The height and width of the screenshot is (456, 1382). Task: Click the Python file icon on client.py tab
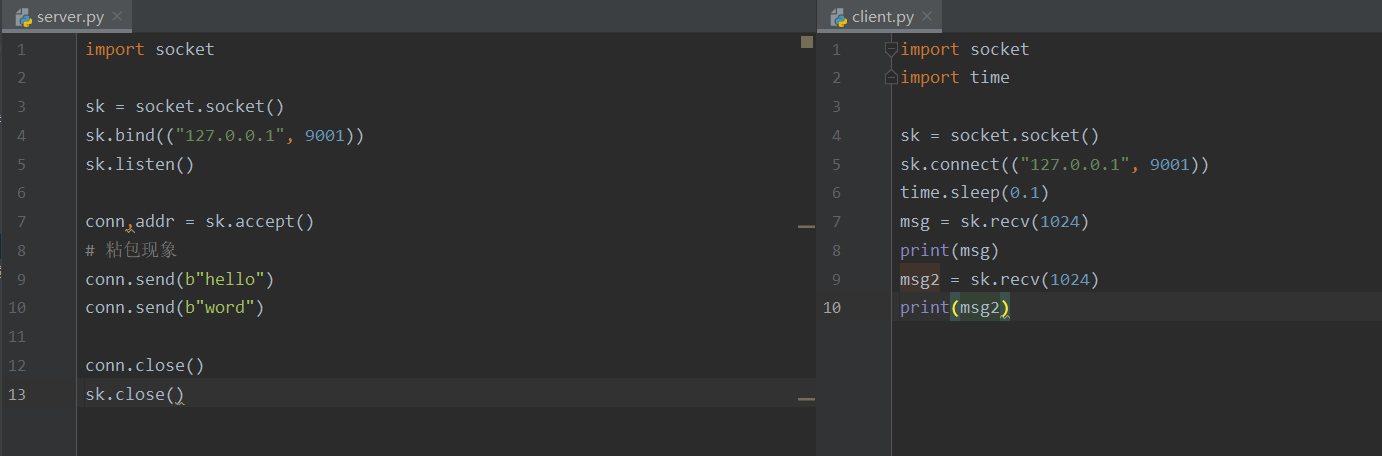coord(837,17)
